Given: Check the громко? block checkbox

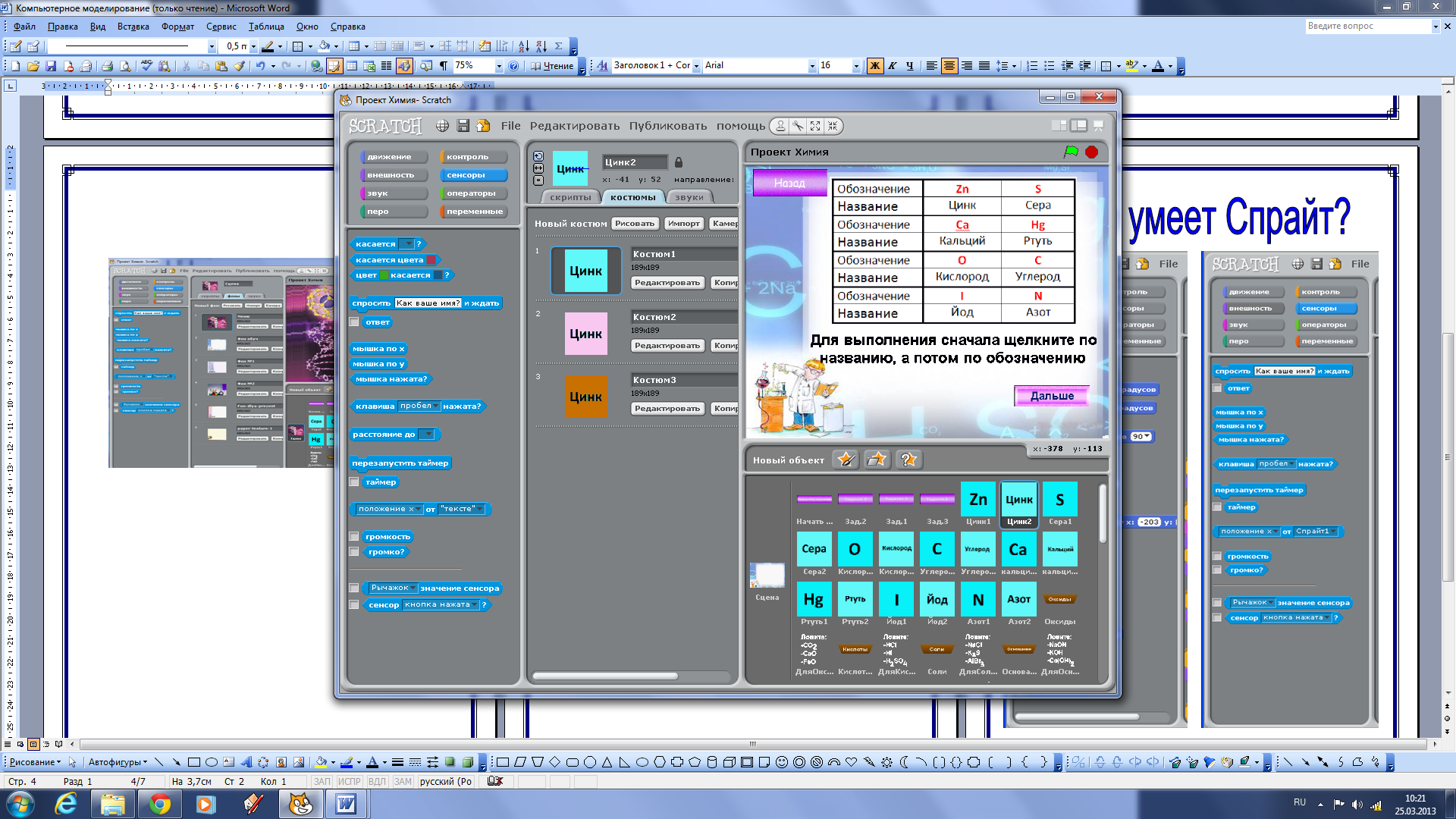Looking at the screenshot, I should tap(354, 552).
